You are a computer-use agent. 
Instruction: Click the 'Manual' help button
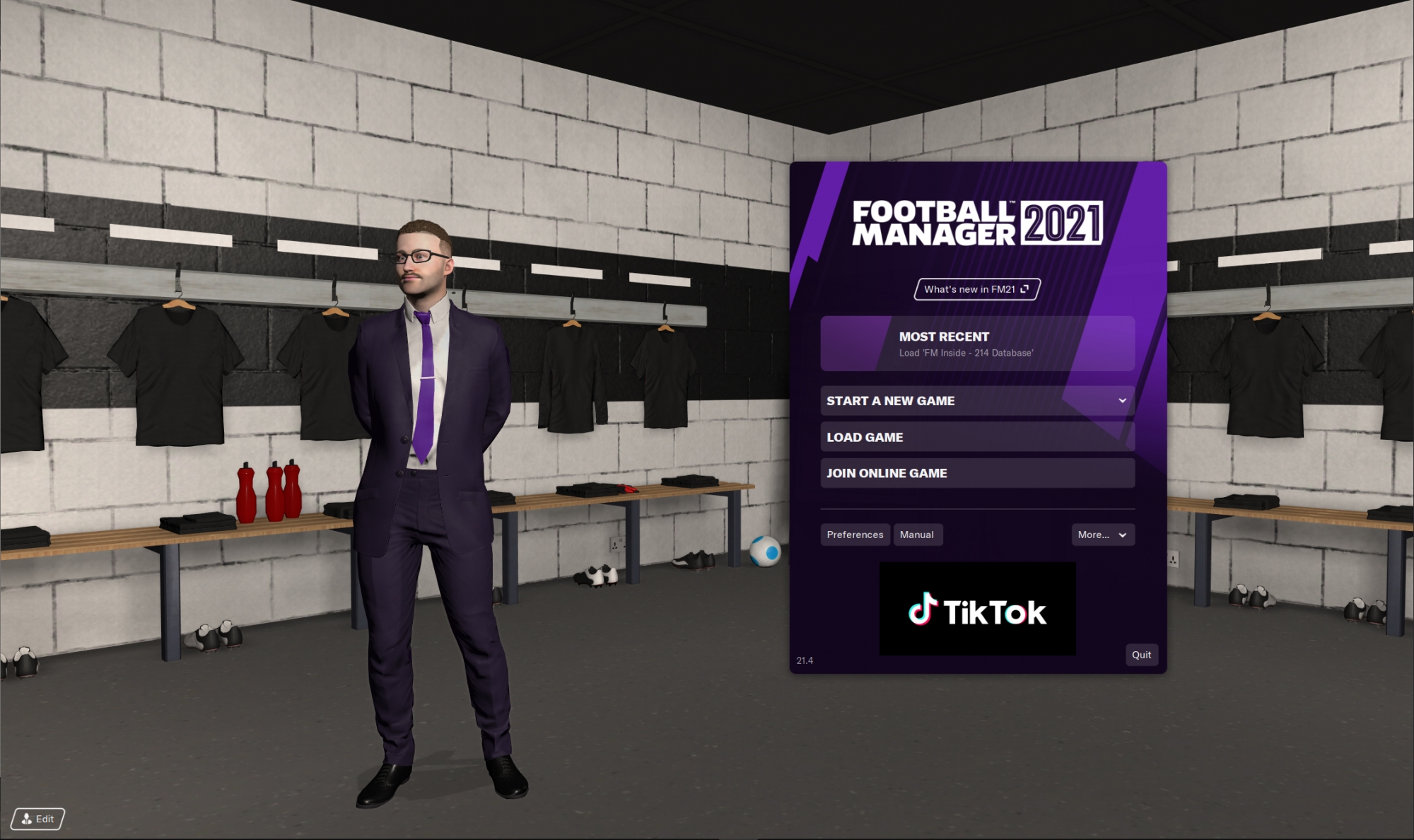coord(916,534)
